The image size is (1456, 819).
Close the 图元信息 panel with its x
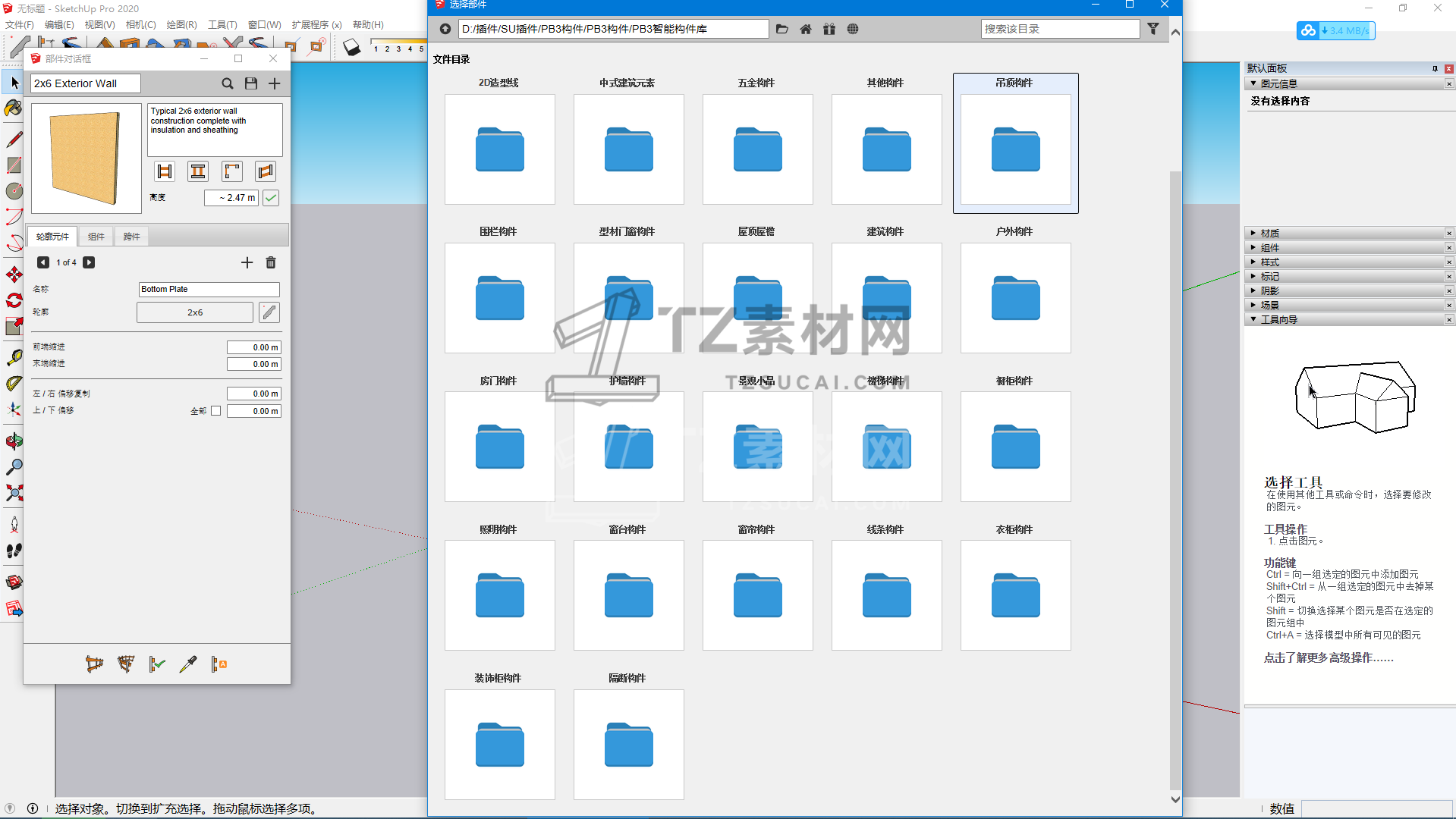tap(1449, 83)
